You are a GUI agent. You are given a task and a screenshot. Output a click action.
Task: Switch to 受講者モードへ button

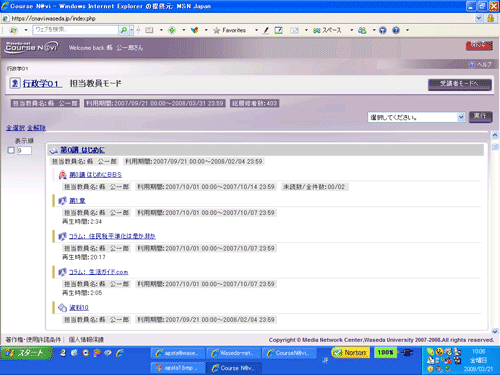point(460,84)
